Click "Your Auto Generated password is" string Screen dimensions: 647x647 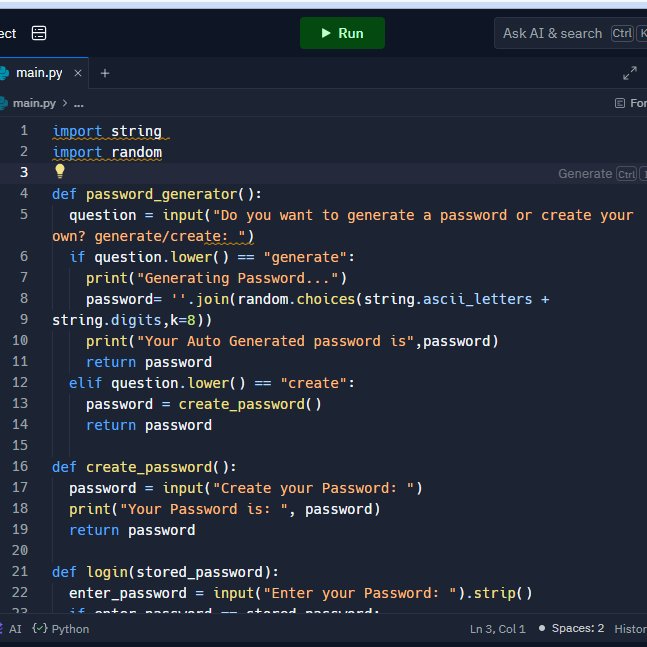[275, 341]
